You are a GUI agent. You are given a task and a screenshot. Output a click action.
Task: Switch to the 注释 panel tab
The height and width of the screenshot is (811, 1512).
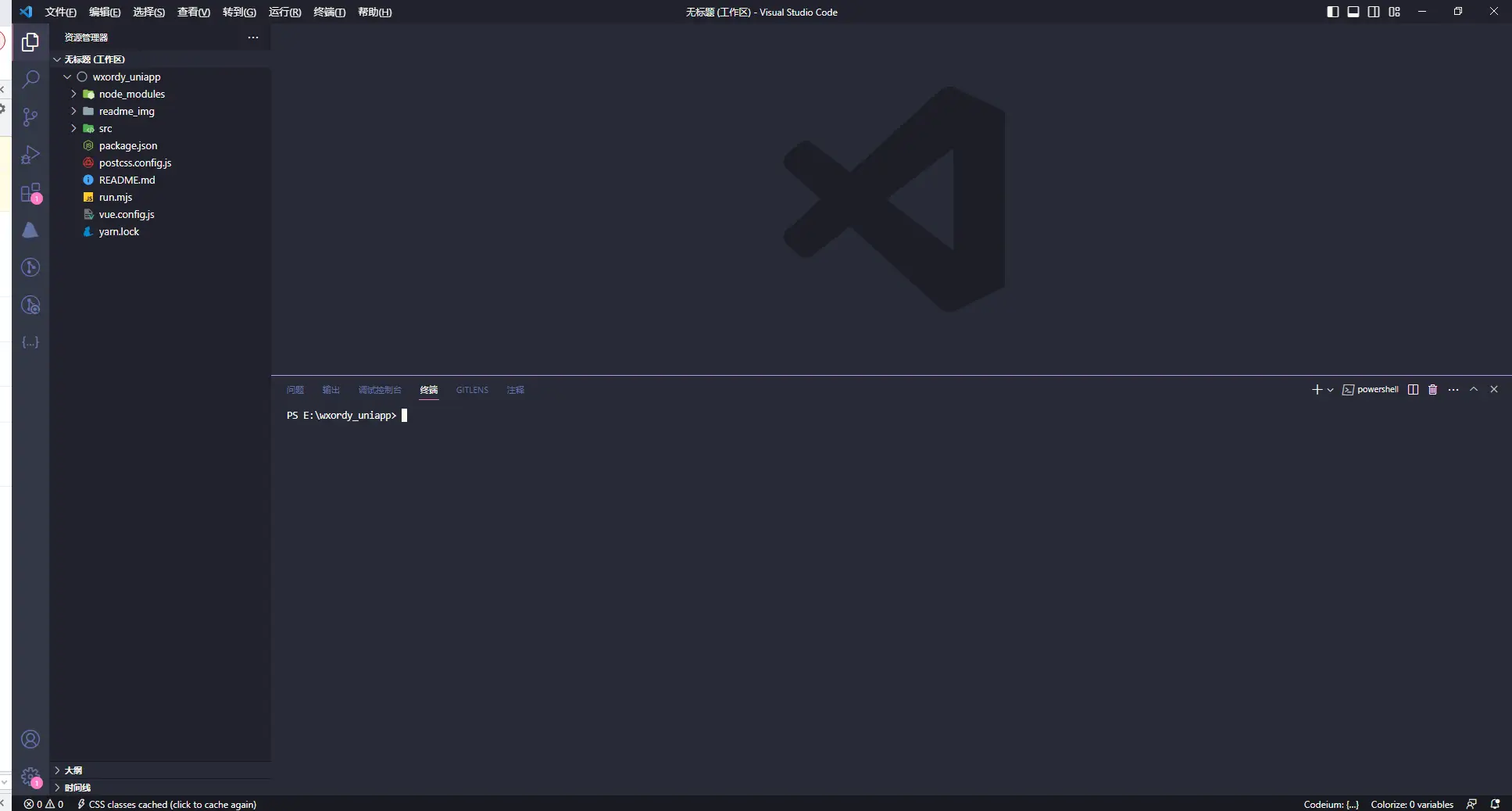coord(516,390)
